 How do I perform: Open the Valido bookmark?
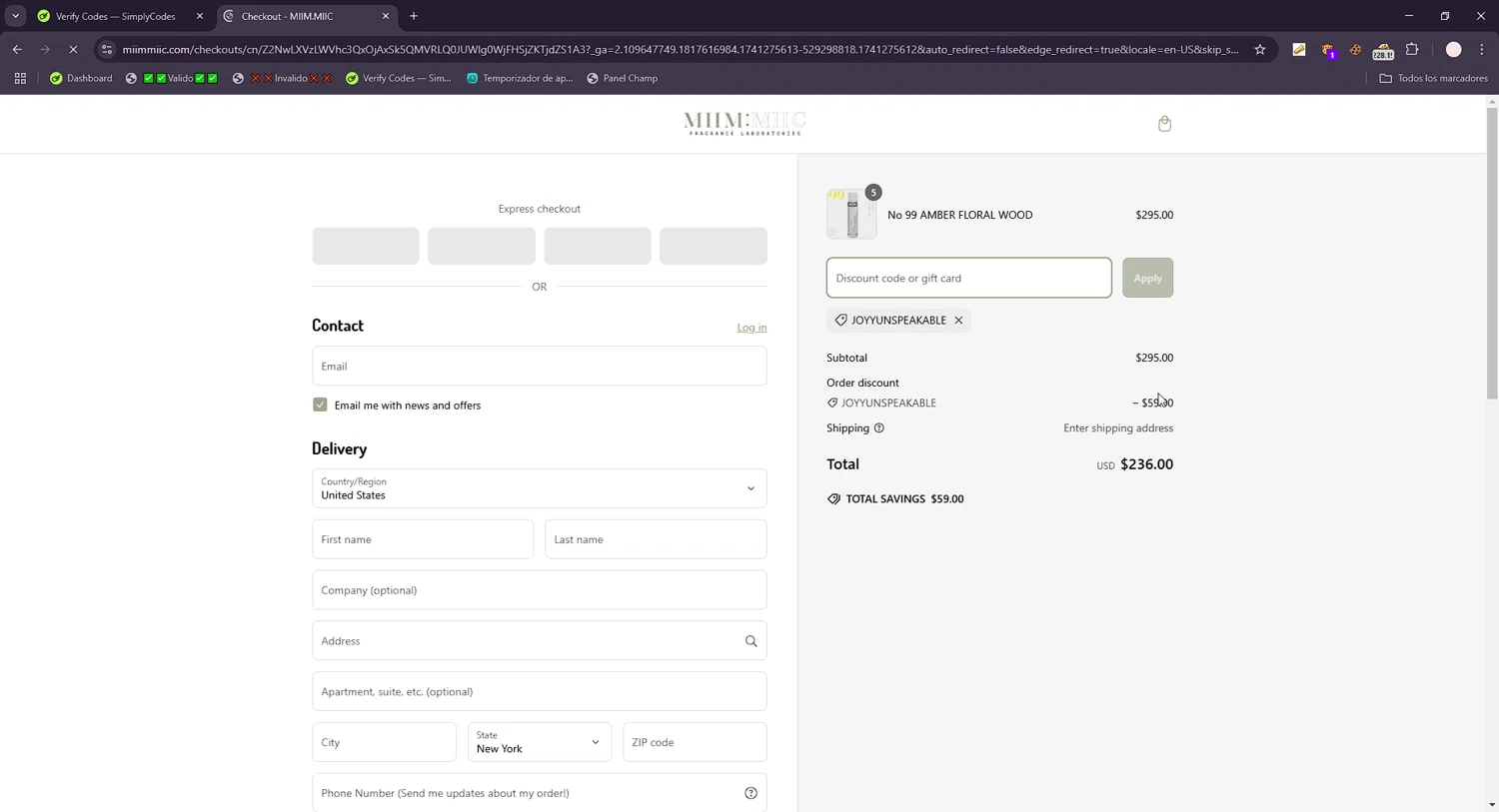tap(172, 78)
